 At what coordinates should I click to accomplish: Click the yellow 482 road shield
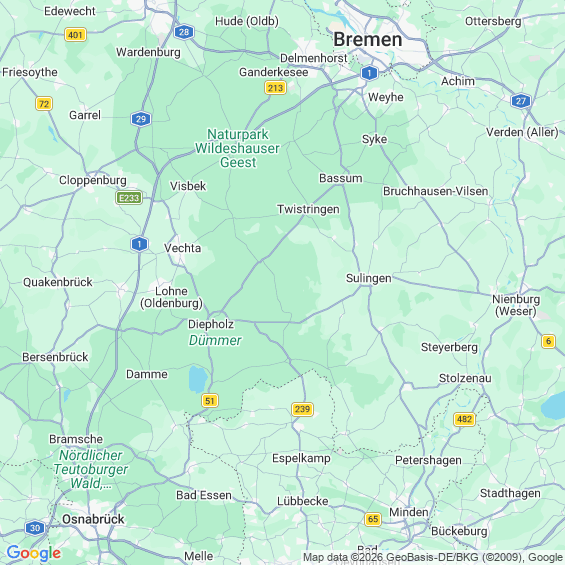[464, 419]
